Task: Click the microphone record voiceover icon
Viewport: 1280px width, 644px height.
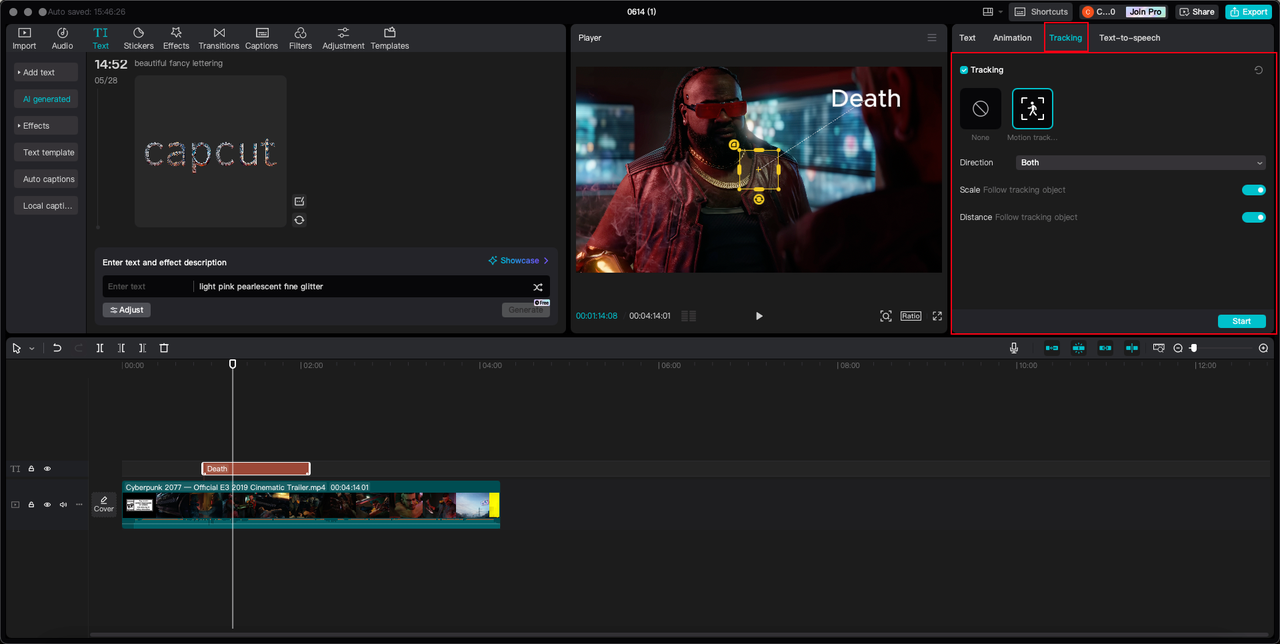Action: (x=1014, y=348)
